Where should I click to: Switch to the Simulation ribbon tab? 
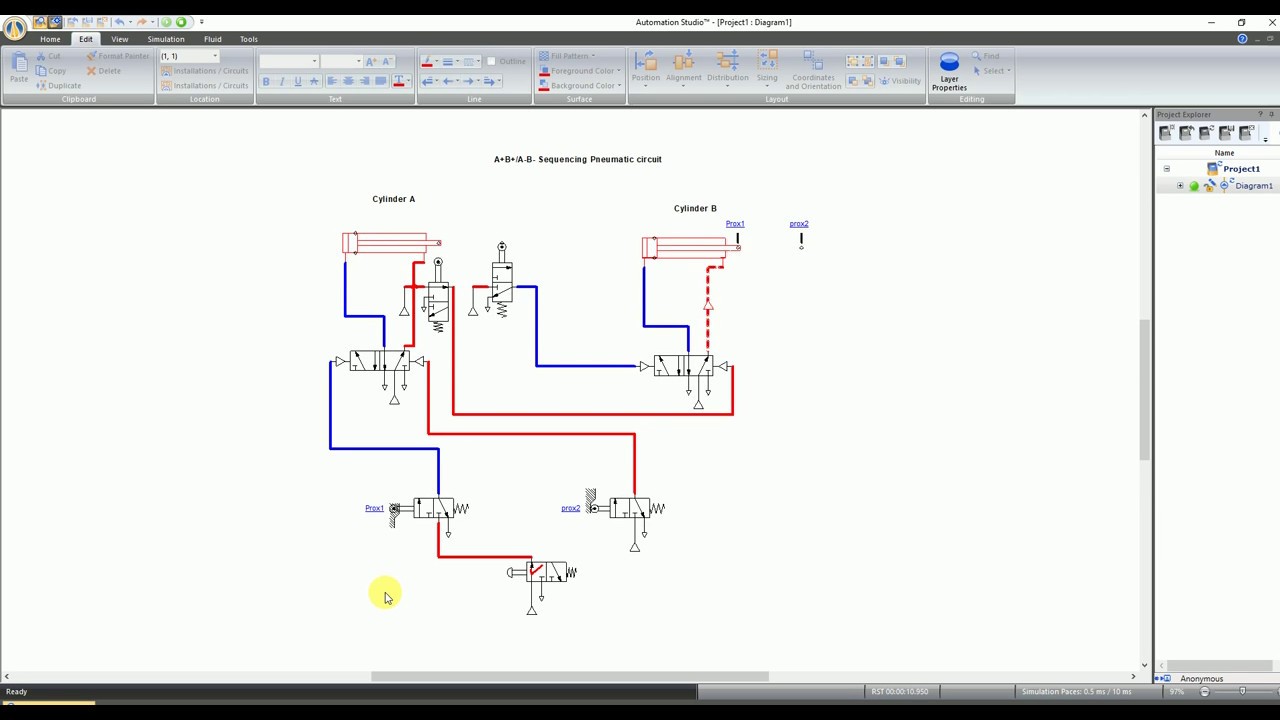166,39
